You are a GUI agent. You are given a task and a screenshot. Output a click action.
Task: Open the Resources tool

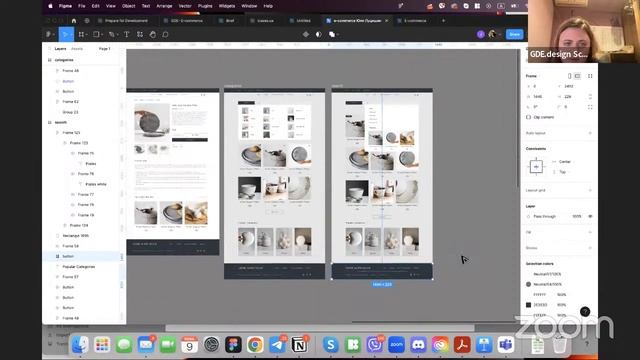pyautogui.click(x=140, y=34)
